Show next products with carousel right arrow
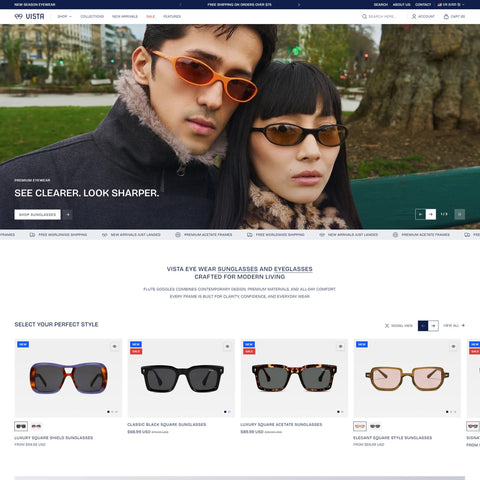Screen dimensions: 480x480 pyautogui.click(x=433, y=325)
